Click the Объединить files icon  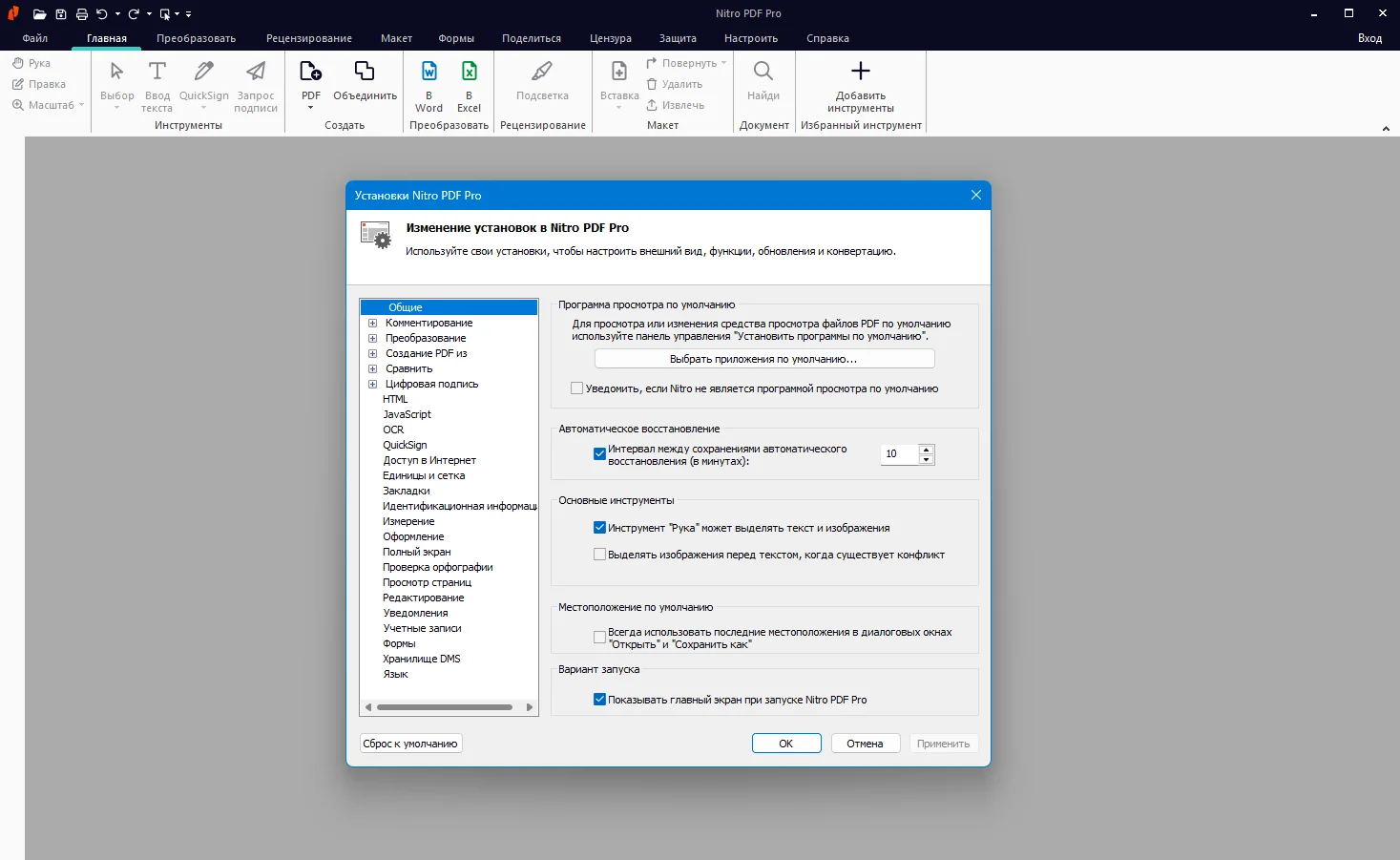365,73
